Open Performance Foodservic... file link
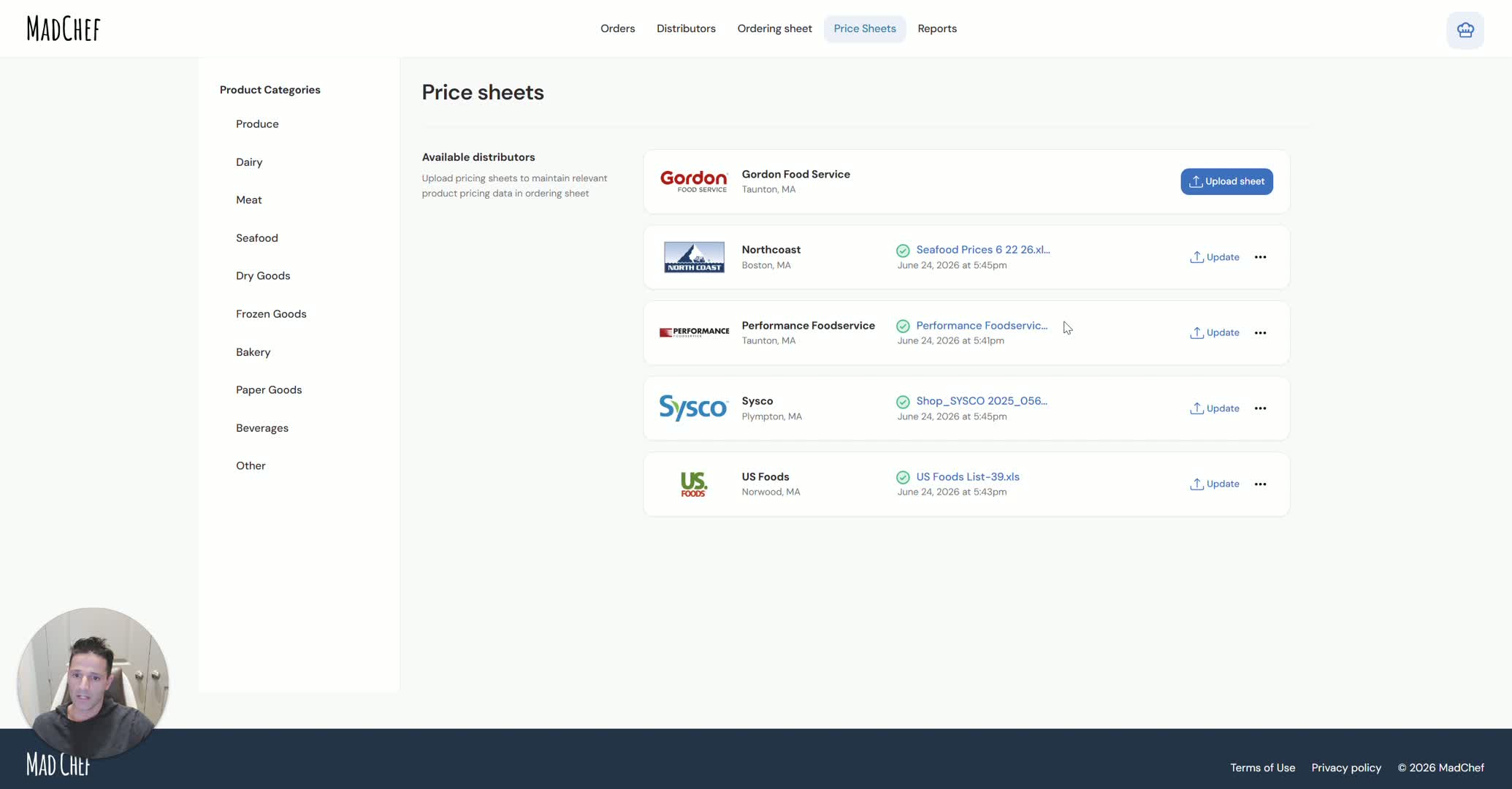This screenshot has height=789, width=1512. coord(982,325)
